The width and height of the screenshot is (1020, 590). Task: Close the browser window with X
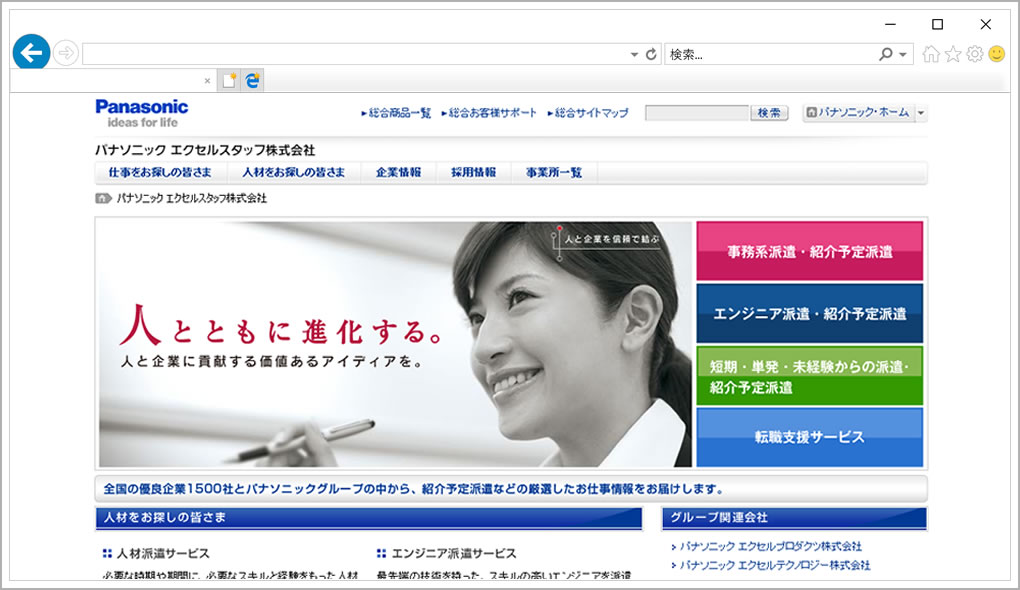[x=986, y=24]
